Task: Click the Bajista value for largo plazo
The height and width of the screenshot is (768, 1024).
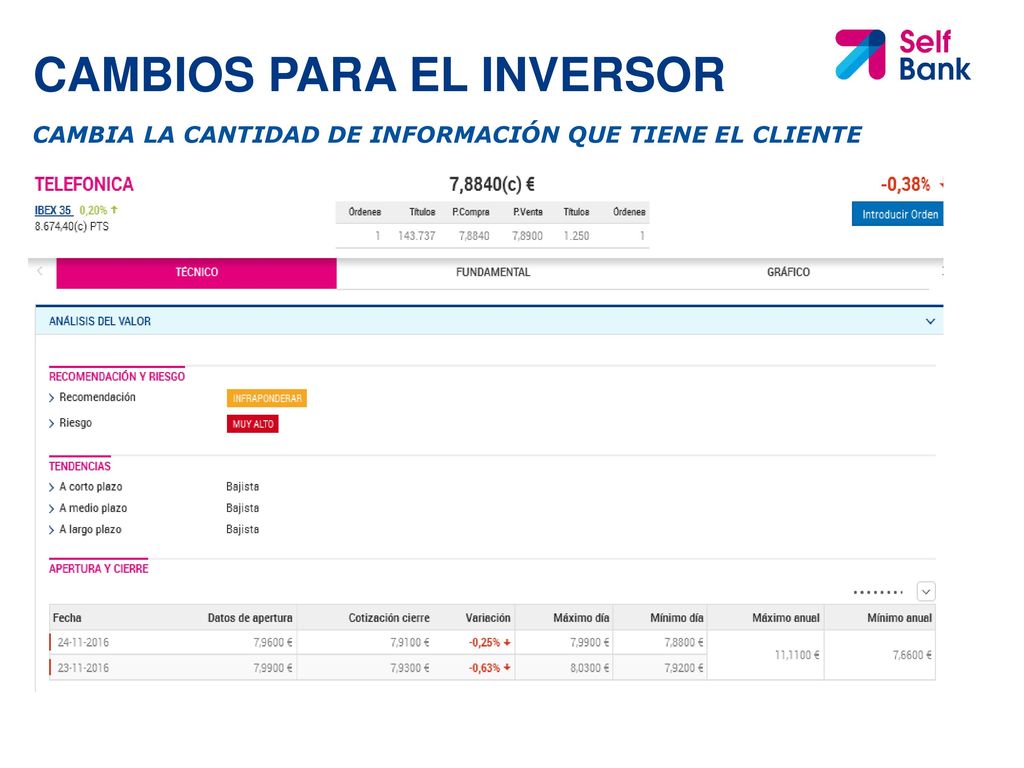Action: (x=242, y=530)
